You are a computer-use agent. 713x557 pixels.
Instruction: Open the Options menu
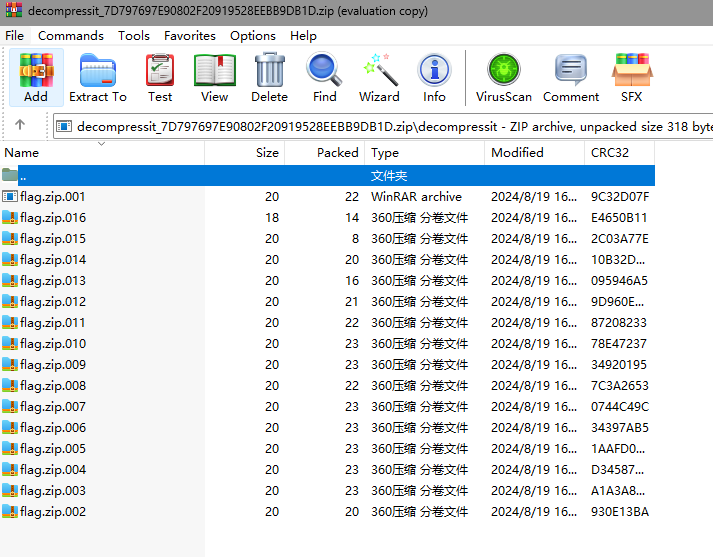pos(253,35)
